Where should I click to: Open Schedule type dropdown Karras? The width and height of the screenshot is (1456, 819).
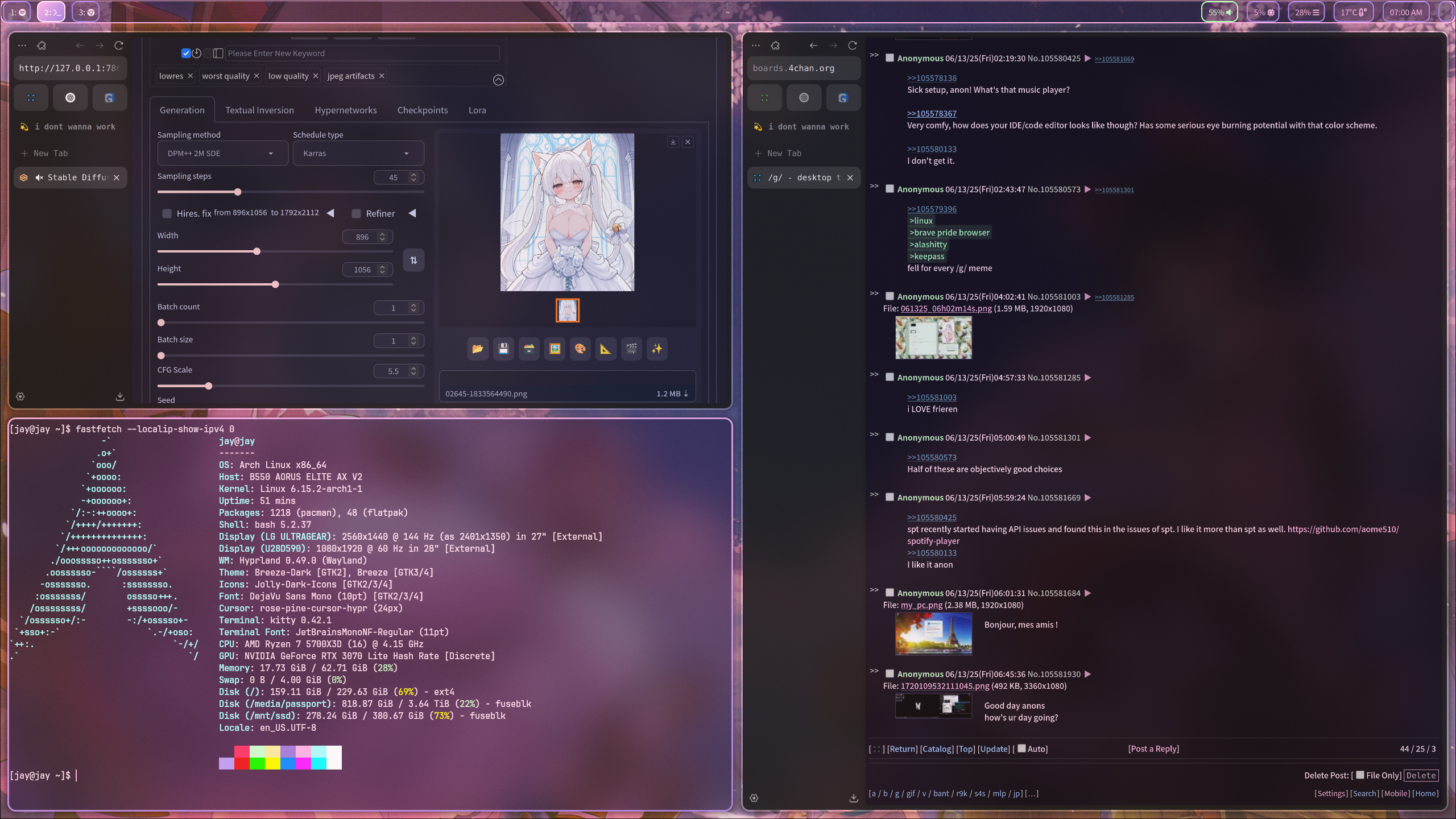(358, 153)
